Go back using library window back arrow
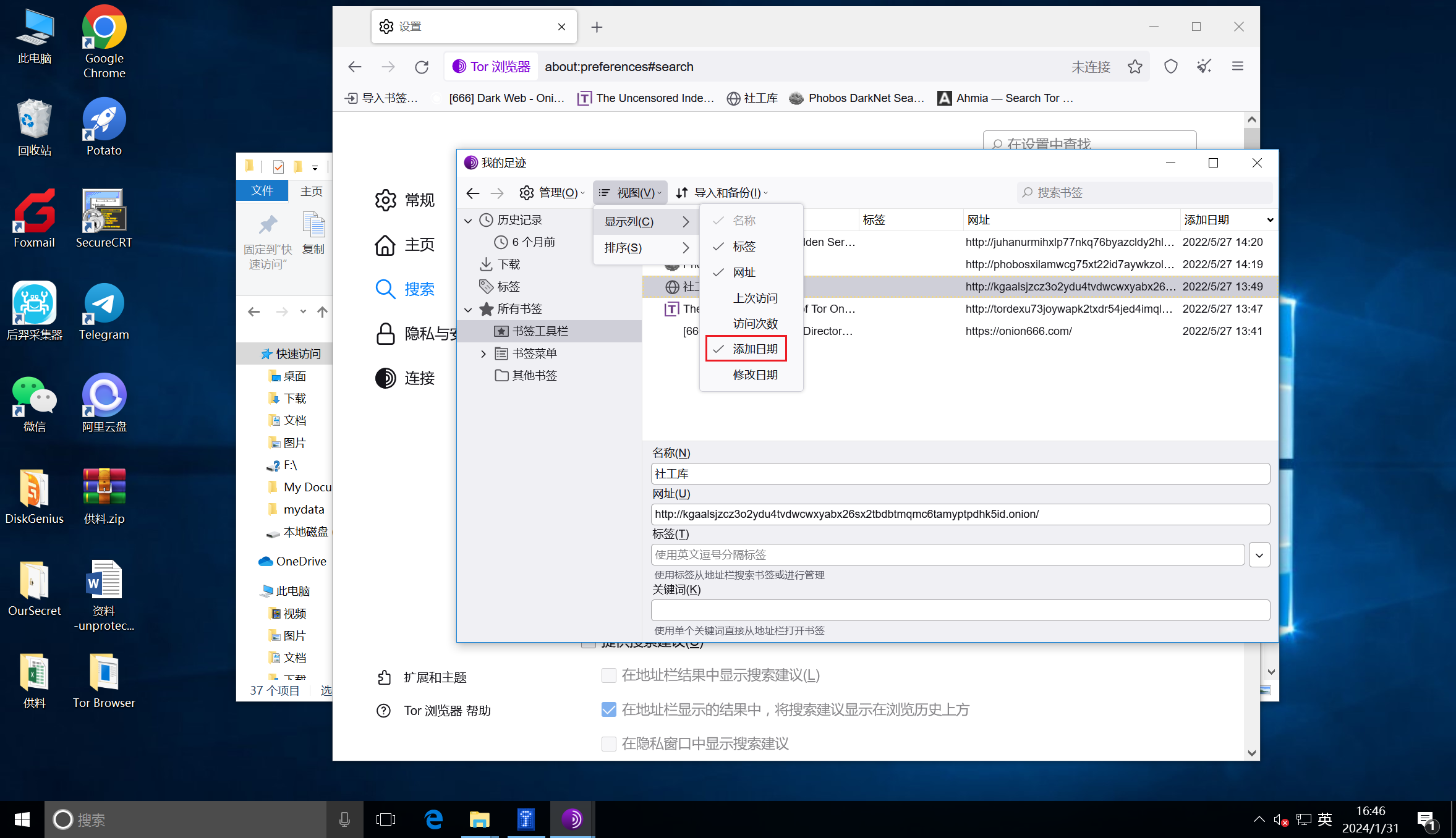This screenshot has height=838, width=1456. [x=473, y=193]
